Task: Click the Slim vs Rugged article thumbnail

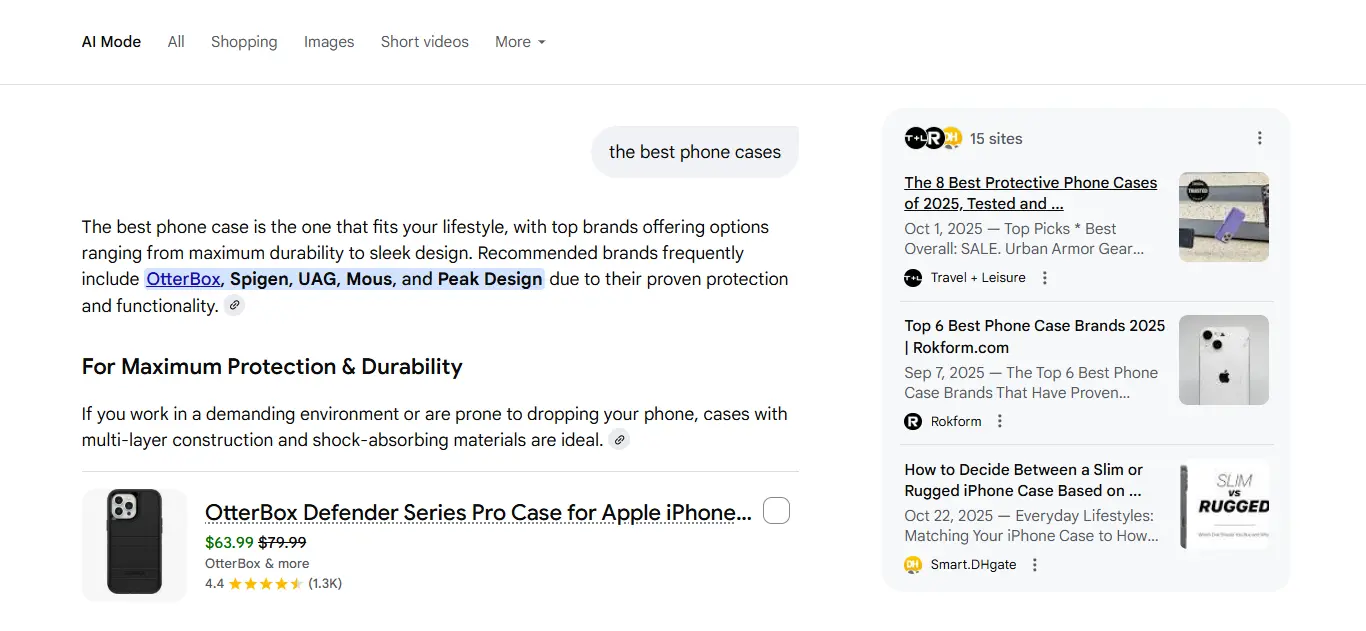Action: click(x=1224, y=505)
